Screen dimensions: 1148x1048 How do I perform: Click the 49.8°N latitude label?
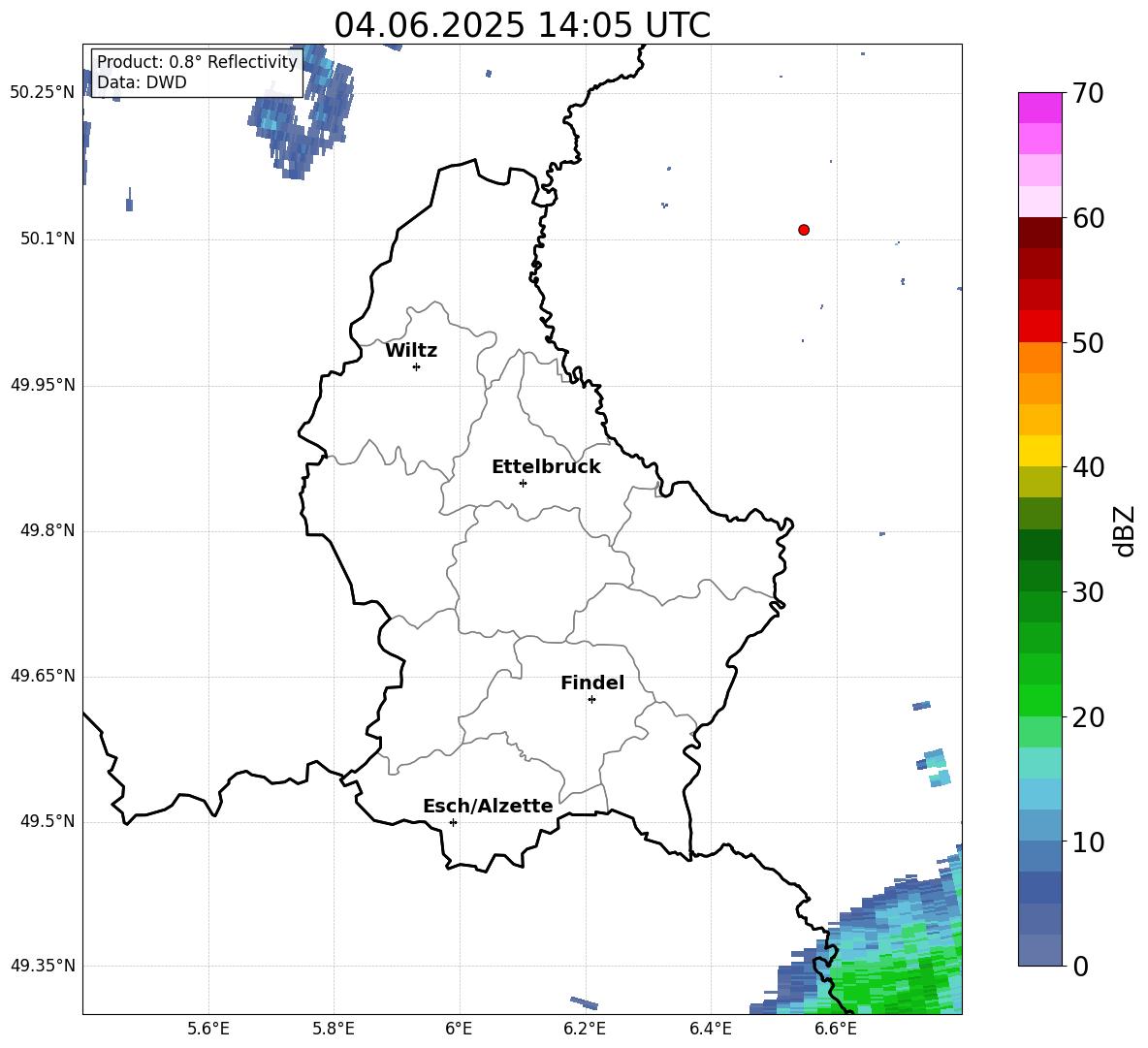coord(48,530)
